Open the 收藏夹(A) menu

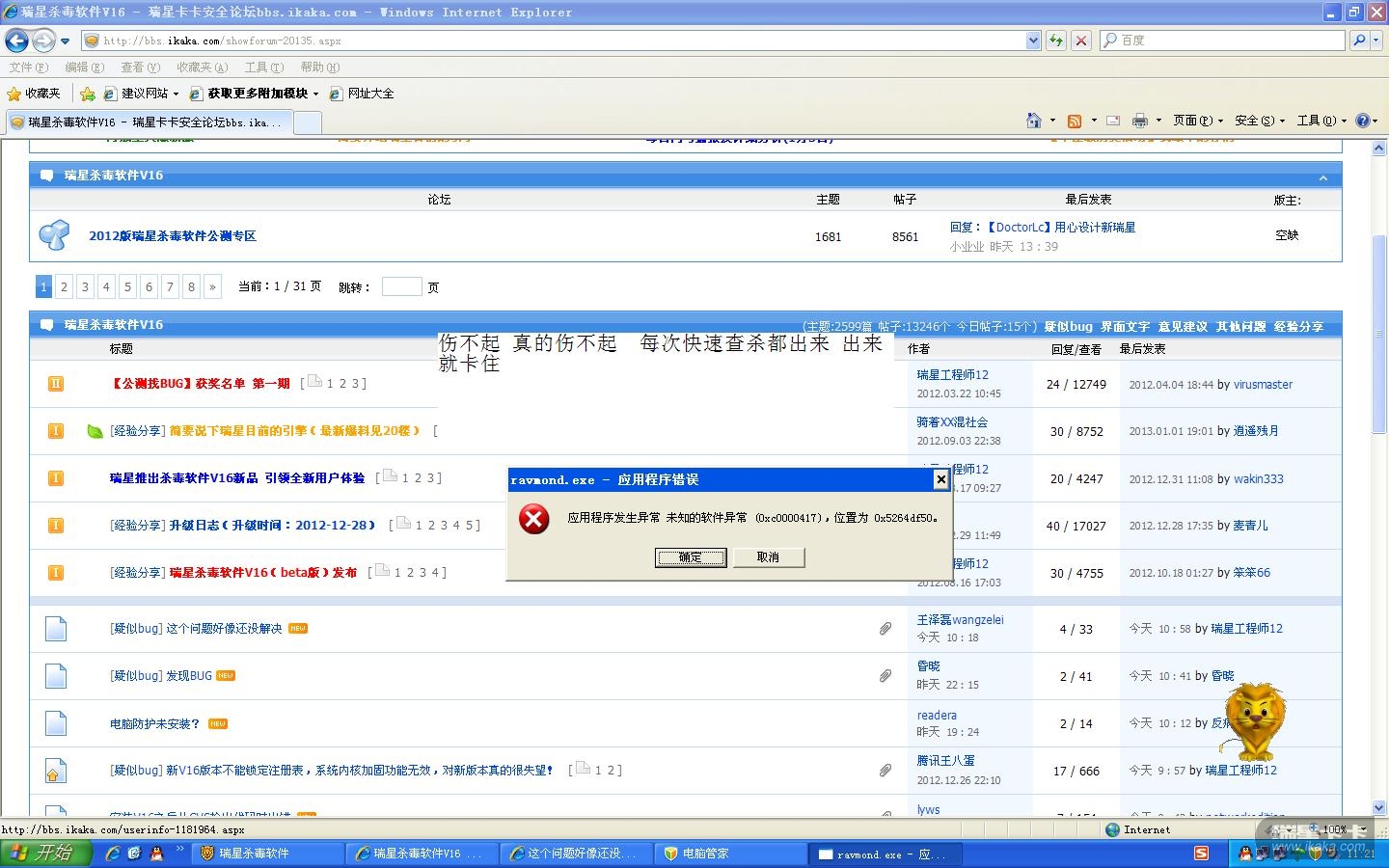(x=202, y=68)
